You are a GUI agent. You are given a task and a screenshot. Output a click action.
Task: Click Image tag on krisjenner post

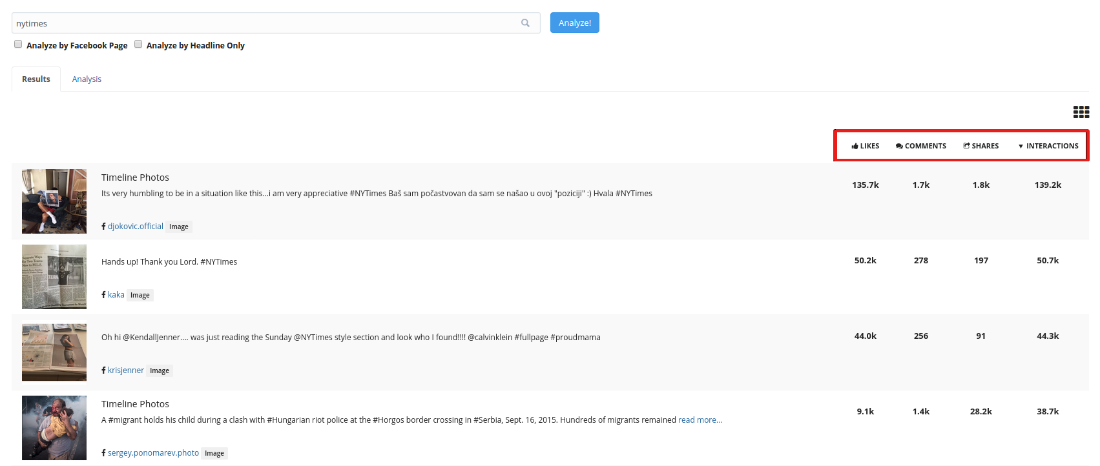(159, 371)
